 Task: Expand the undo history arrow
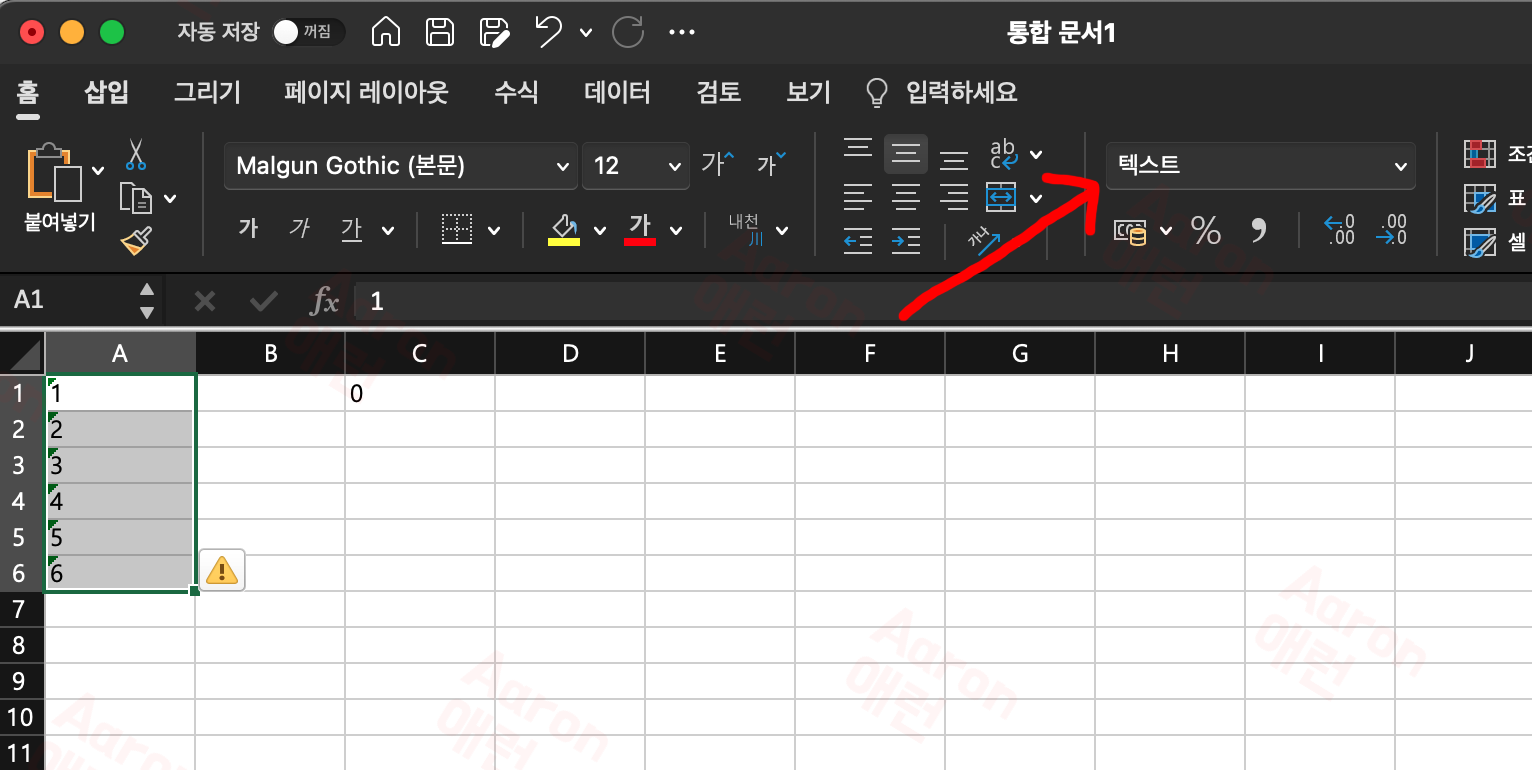pos(586,32)
